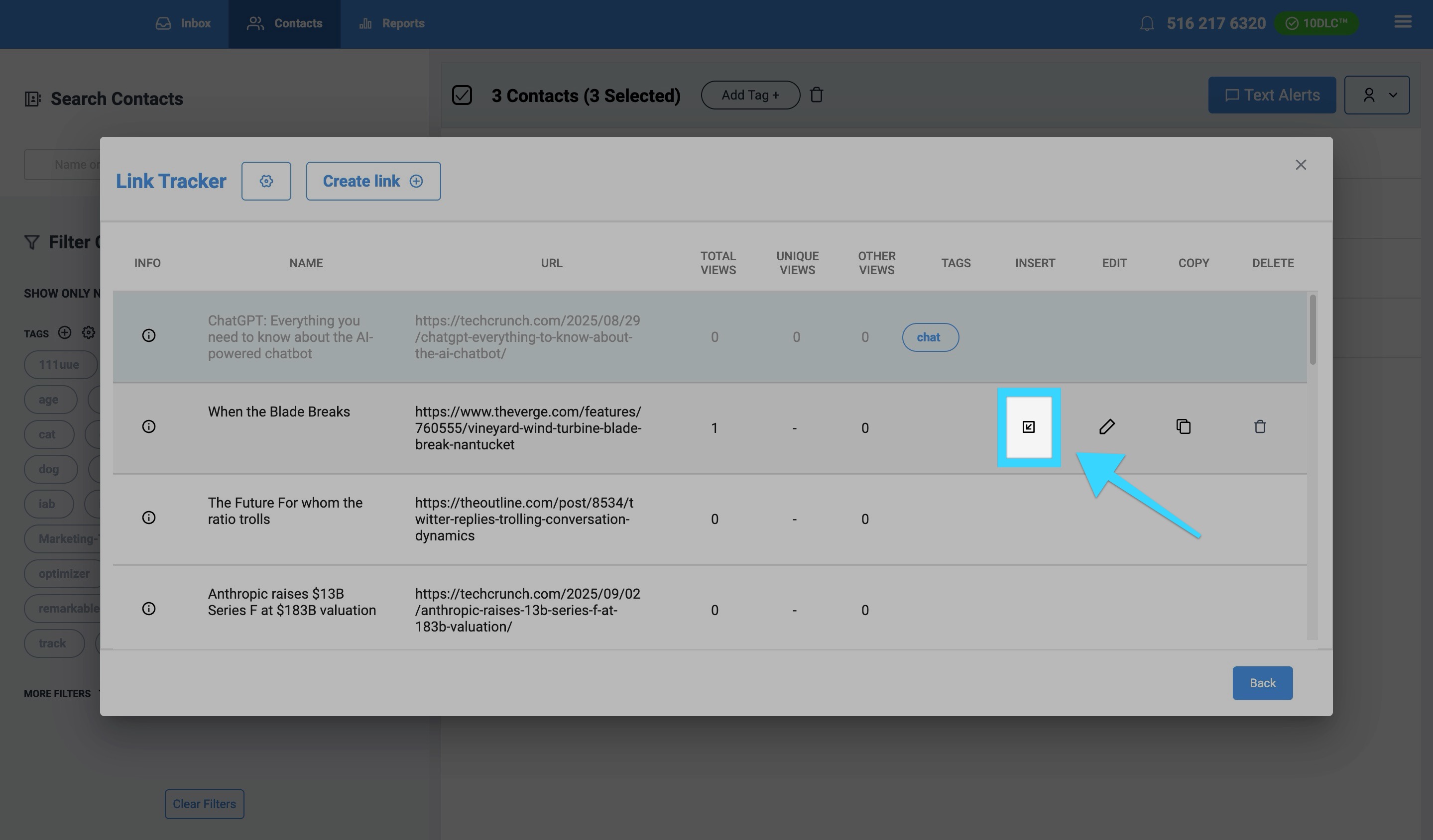Screen dimensions: 1433x840
Task: Click the UNIQUE VIEWS column header
Action: tap(797, 263)
